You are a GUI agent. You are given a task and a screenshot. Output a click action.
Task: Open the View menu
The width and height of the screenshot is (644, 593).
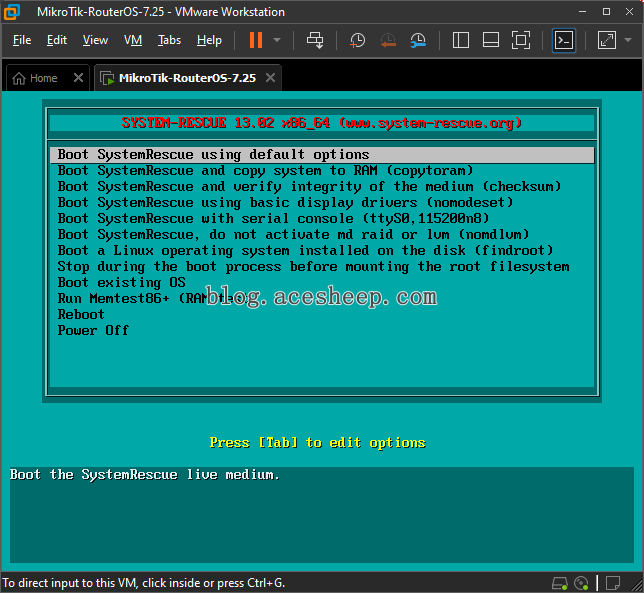click(x=95, y=40)
